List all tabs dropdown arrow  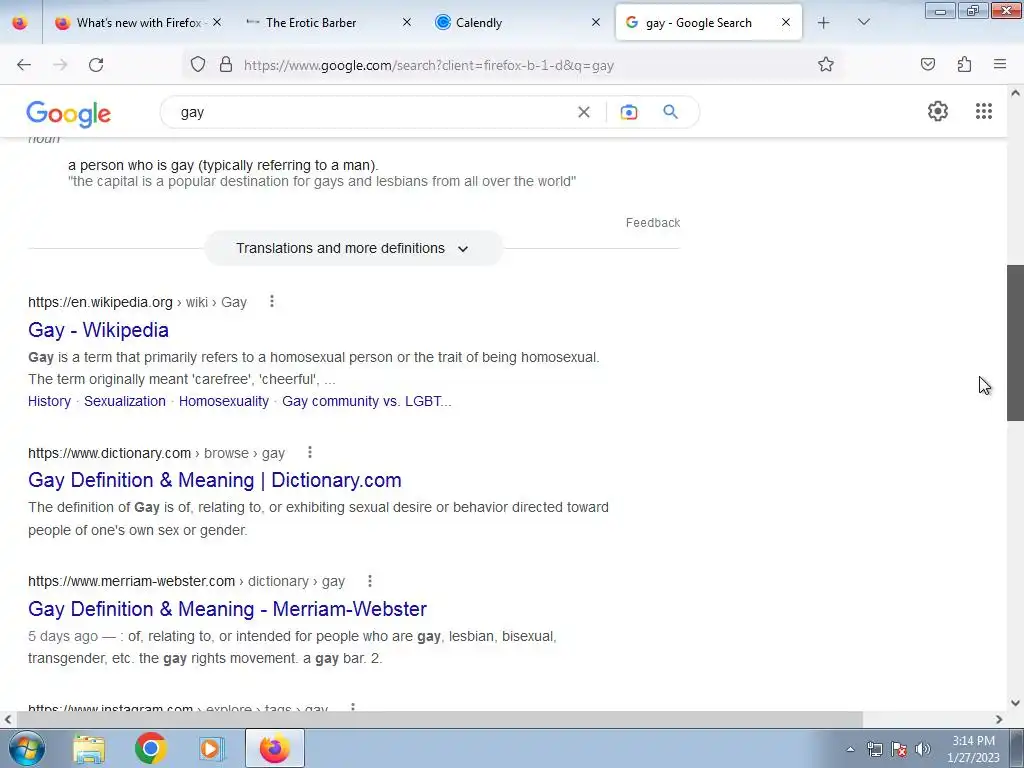tap(863, 22)
